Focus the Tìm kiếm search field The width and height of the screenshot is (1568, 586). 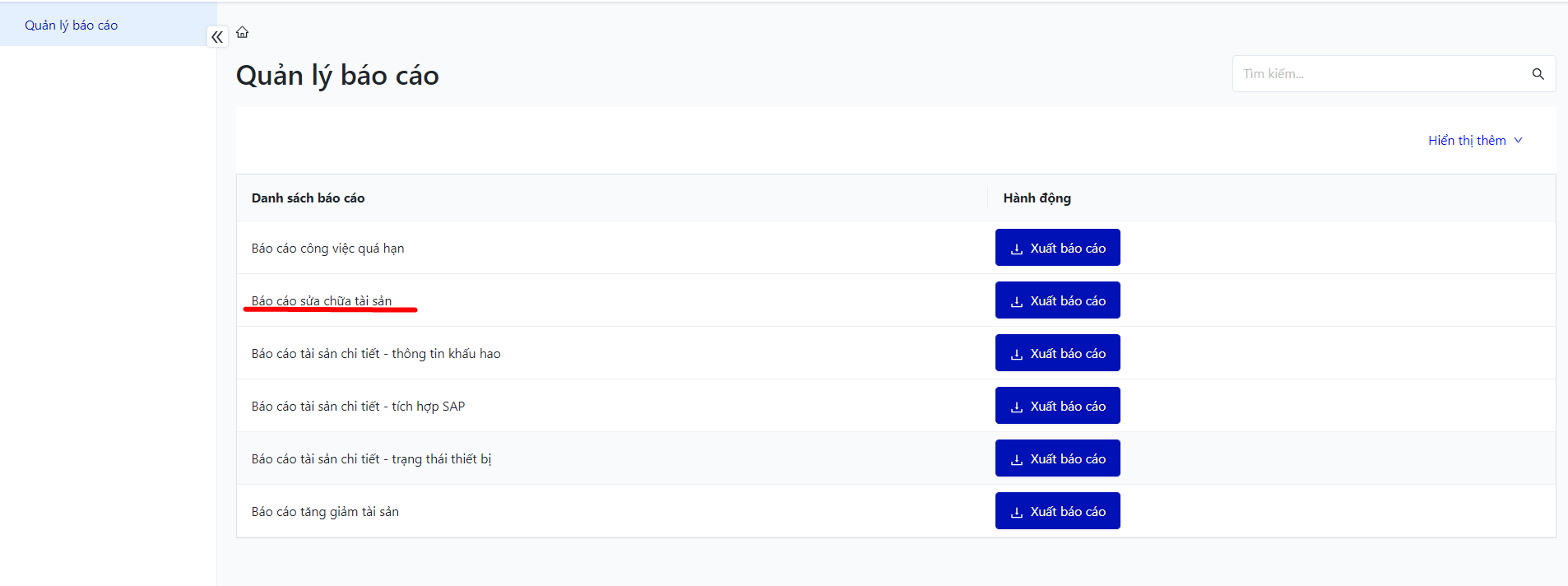[x=1378, y=74]
